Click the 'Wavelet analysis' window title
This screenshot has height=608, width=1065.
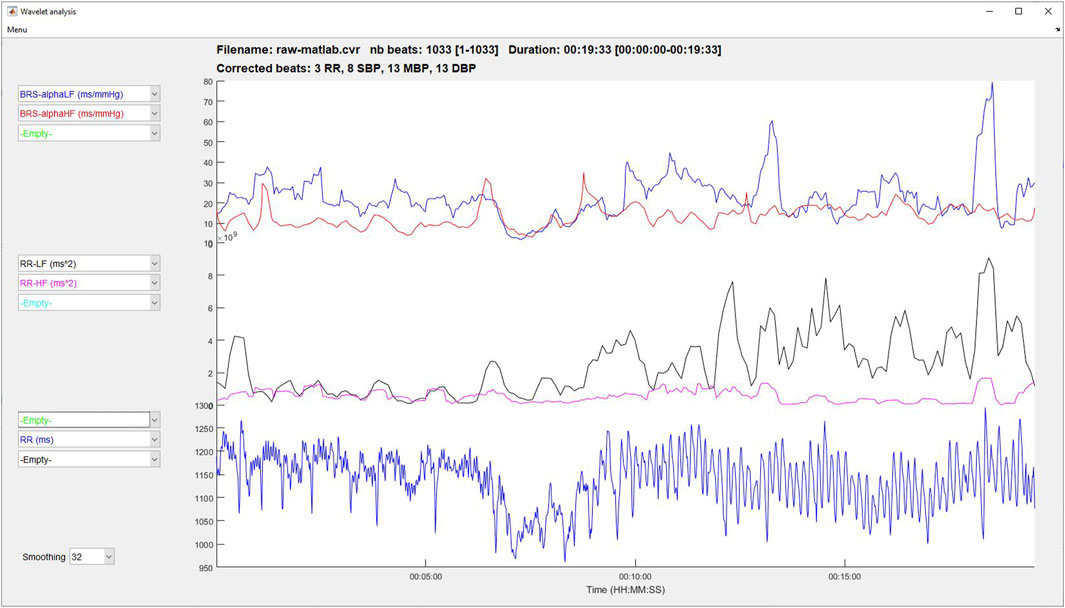pos(48,12)
